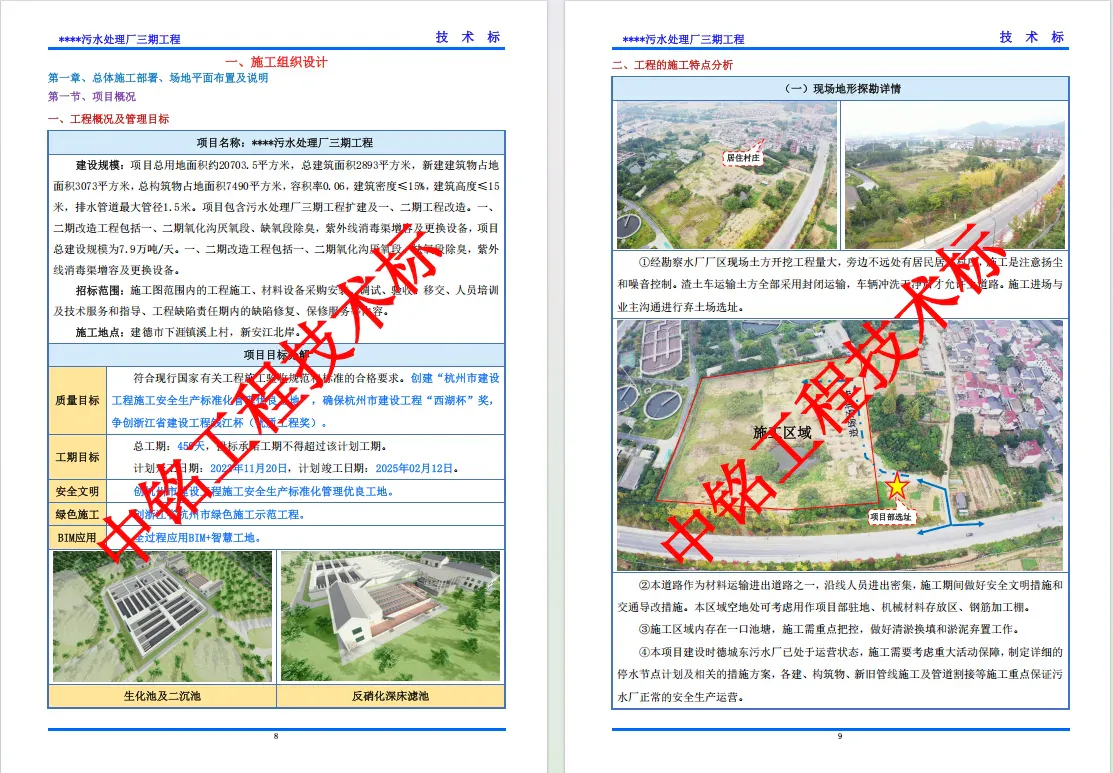Click the 项目部选址 callout label
The image size is (1113, 773).
pos(891,517)
